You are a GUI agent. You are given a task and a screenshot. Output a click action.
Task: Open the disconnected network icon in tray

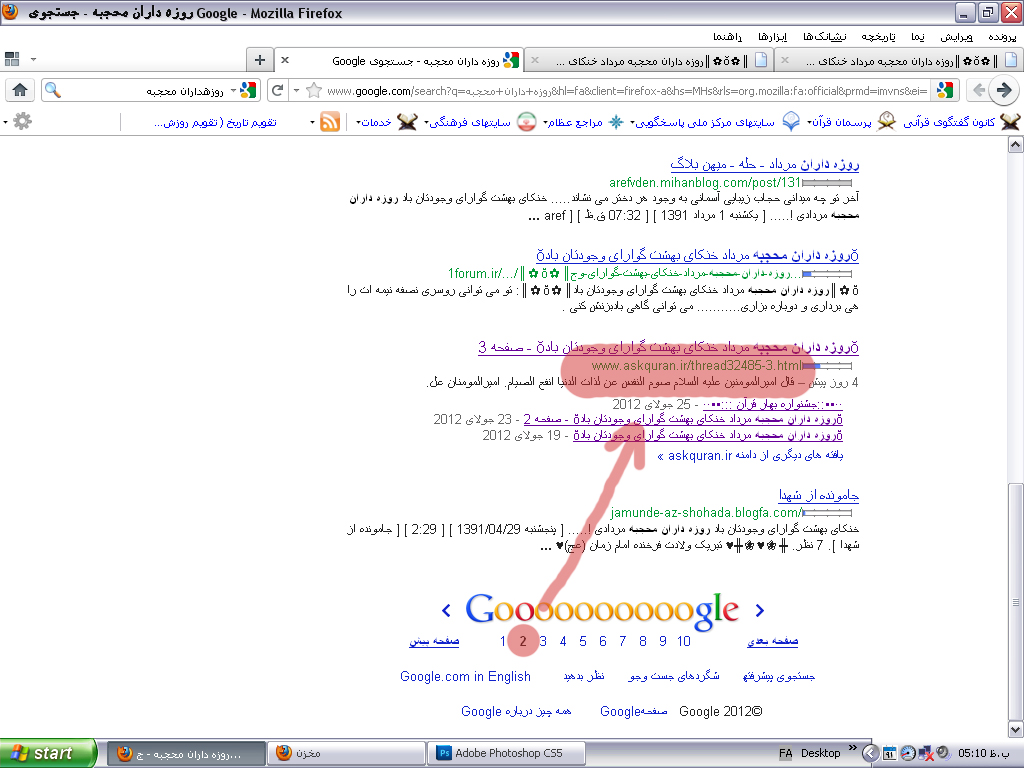coord(926,754)
